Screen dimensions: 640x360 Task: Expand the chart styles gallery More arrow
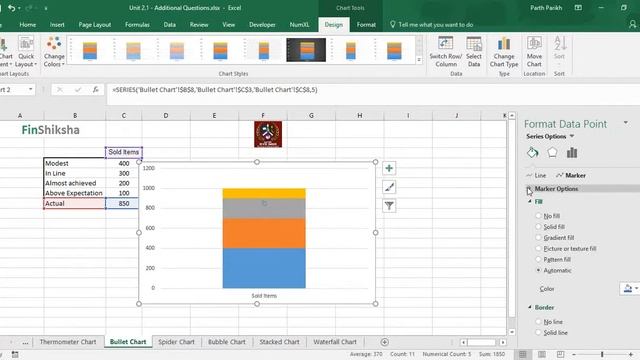point(419,60)
